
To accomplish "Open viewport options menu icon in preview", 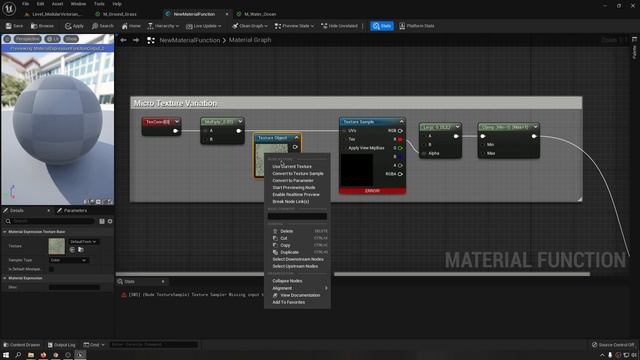I will pos(7,39).
